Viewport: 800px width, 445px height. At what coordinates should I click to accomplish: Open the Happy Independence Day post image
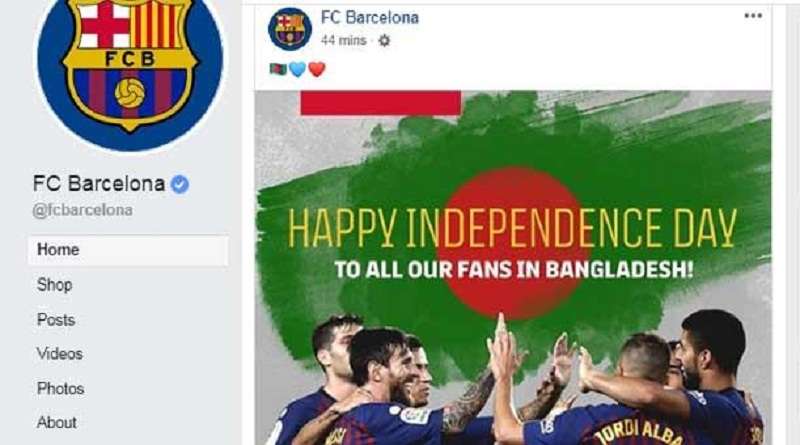tap(513, 268)
